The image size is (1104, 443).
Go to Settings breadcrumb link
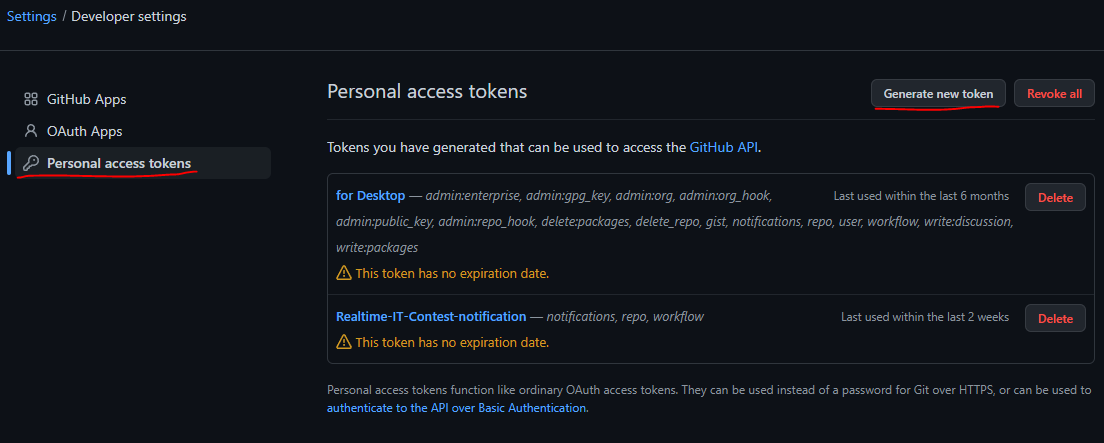tap(32, 16)
